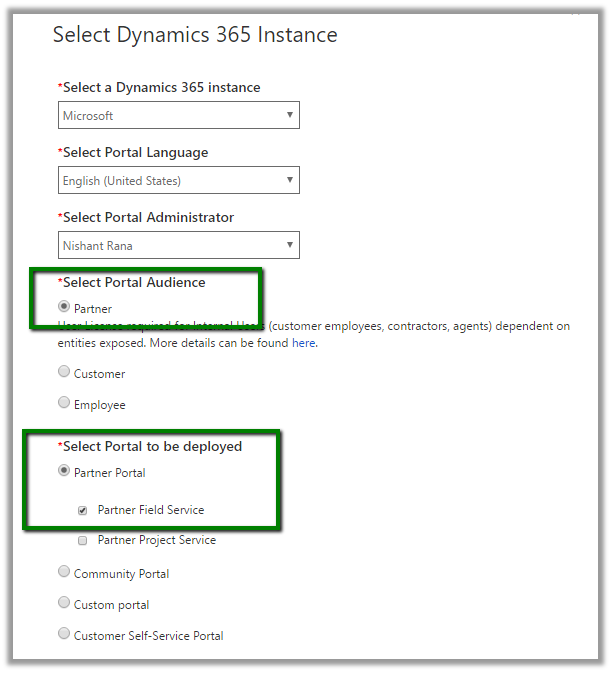Choose the Partner Portal radio button
The height and width of the screenshot is (673, 611).
pyautogui.click(x=65, y=472)
